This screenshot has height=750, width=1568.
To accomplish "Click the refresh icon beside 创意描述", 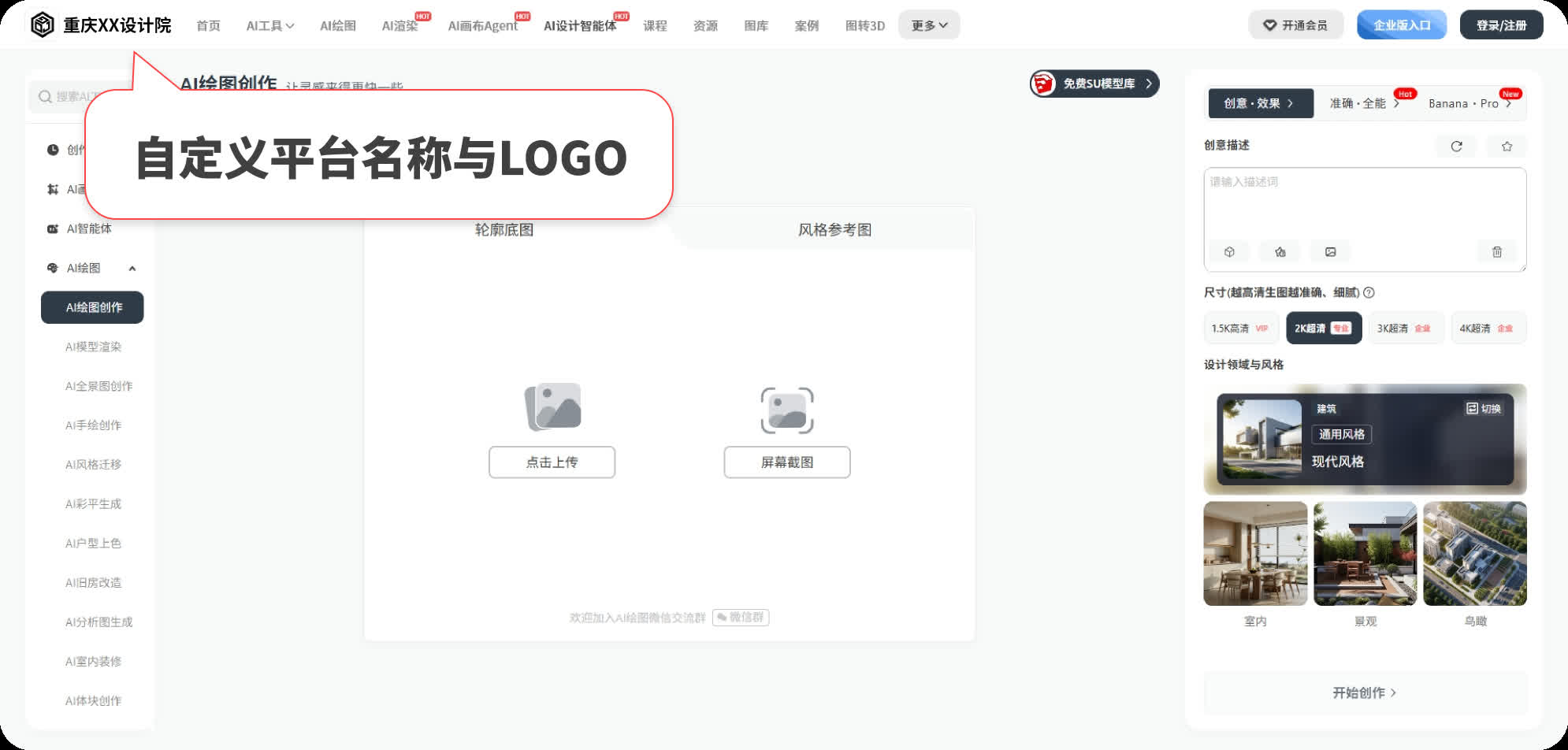I will [1456, 146].
